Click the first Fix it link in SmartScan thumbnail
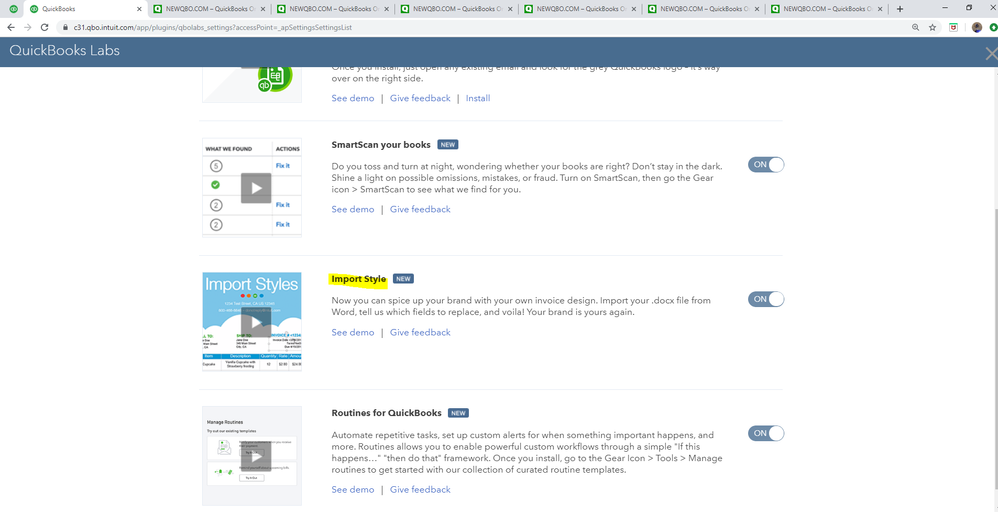 click(x=283, y=166)
